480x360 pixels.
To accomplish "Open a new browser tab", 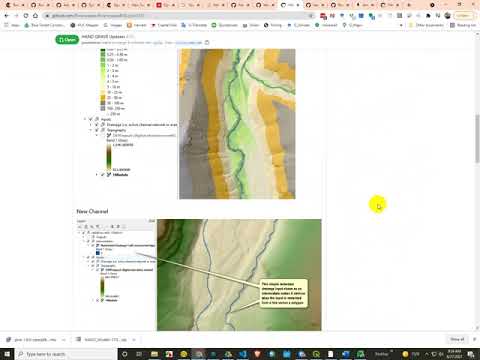I will pos(409,5).
